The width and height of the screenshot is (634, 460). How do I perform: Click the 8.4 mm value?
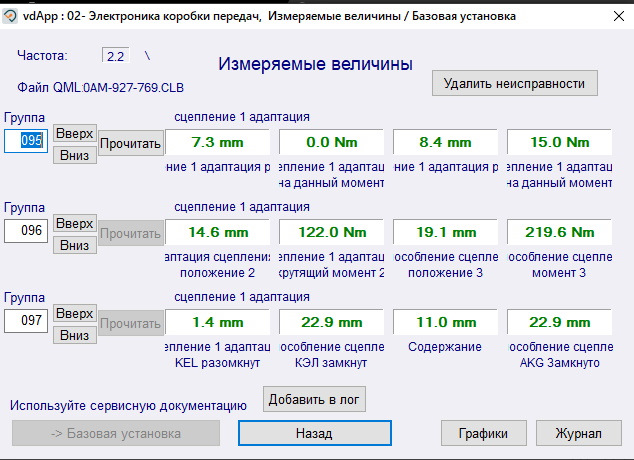tap(445, 142)
